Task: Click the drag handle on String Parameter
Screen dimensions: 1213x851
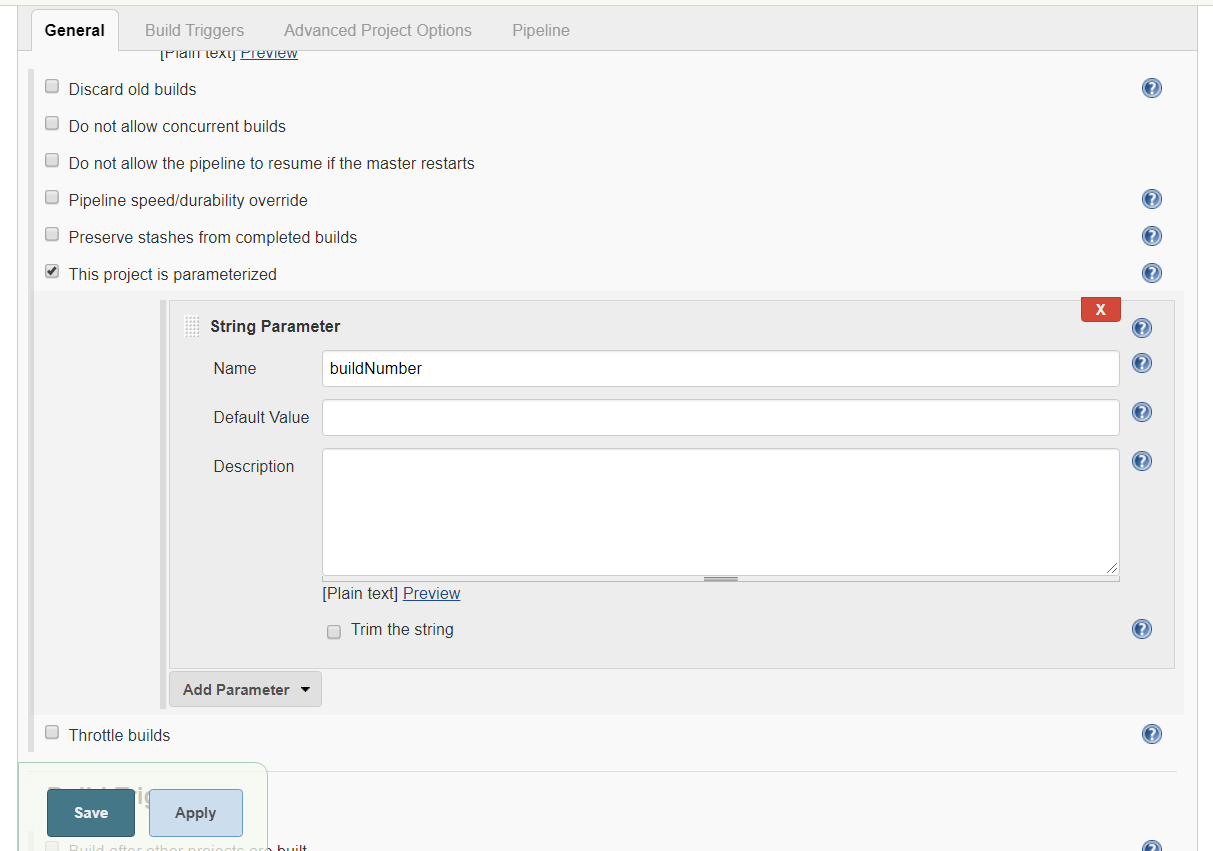Action: (x=192, y=326)
